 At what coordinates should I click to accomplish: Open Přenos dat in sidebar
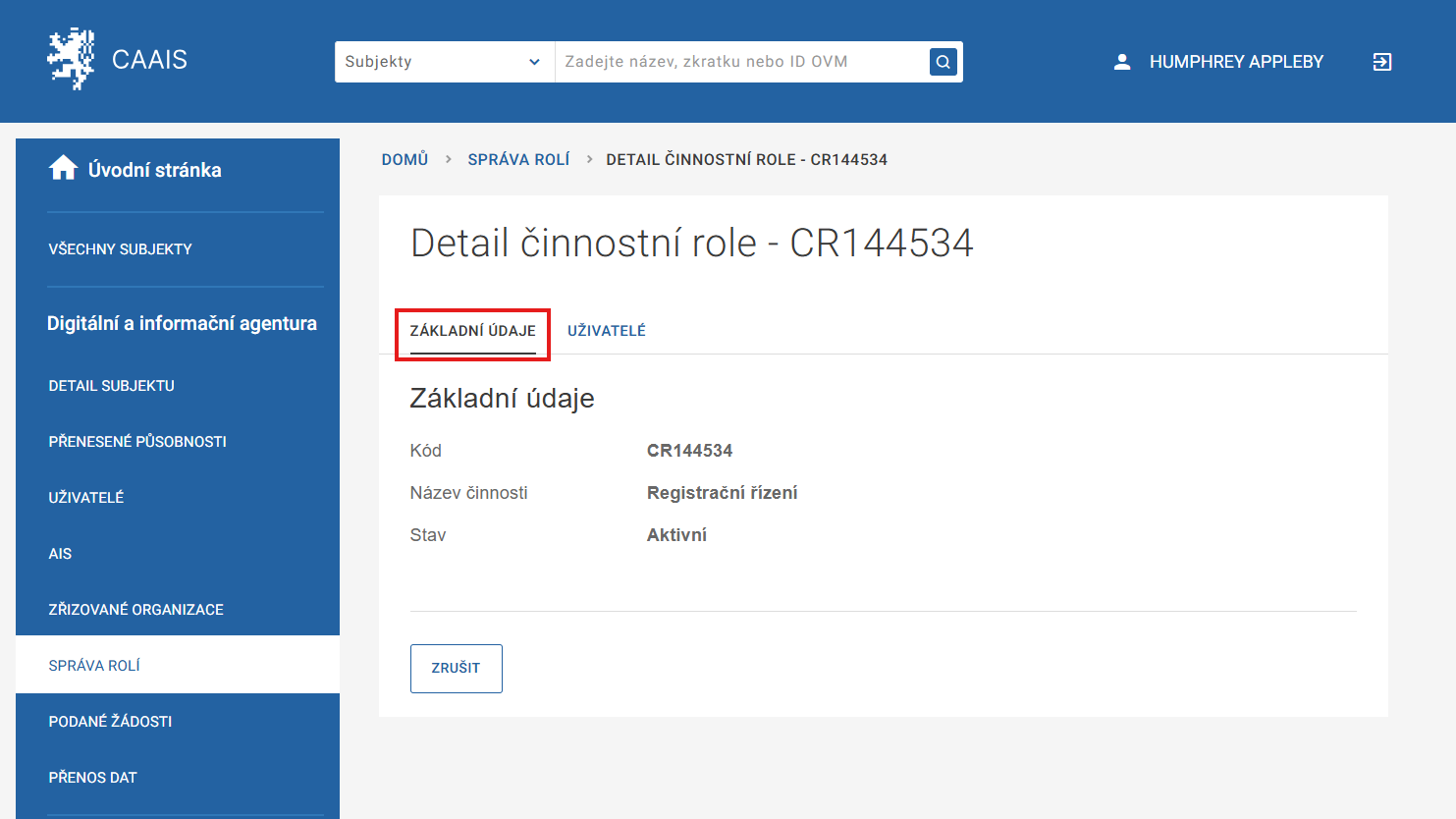point(92,778)
